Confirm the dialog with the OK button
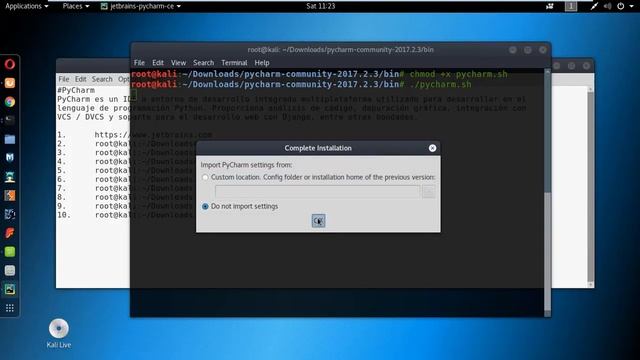Viewport: 640px width, 360px height. (x=318, y=221)
